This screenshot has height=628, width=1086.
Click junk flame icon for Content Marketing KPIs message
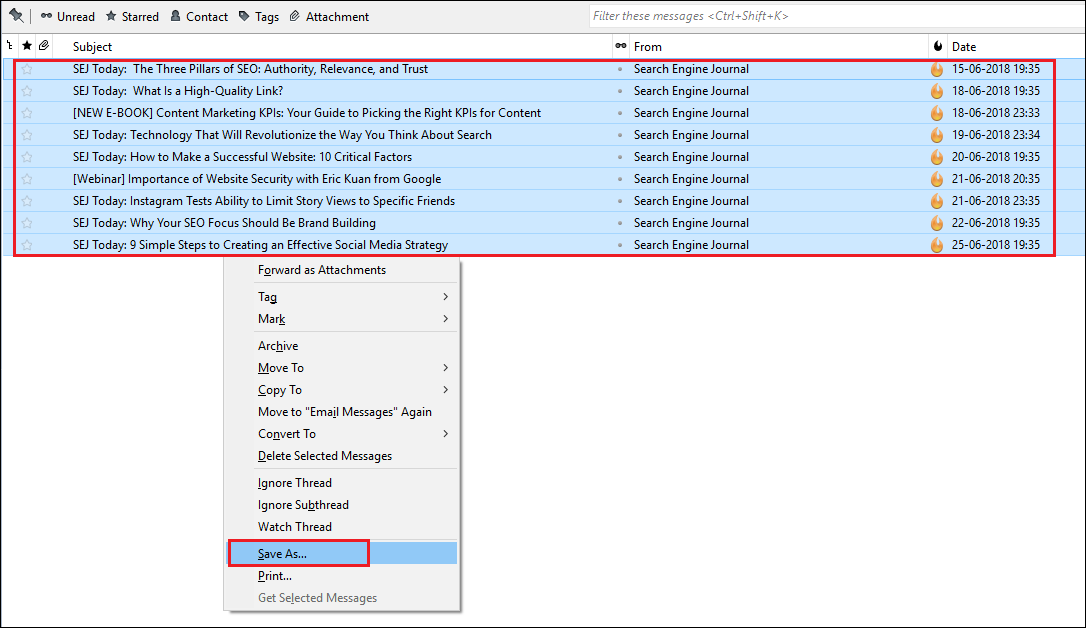click(937, 113)
